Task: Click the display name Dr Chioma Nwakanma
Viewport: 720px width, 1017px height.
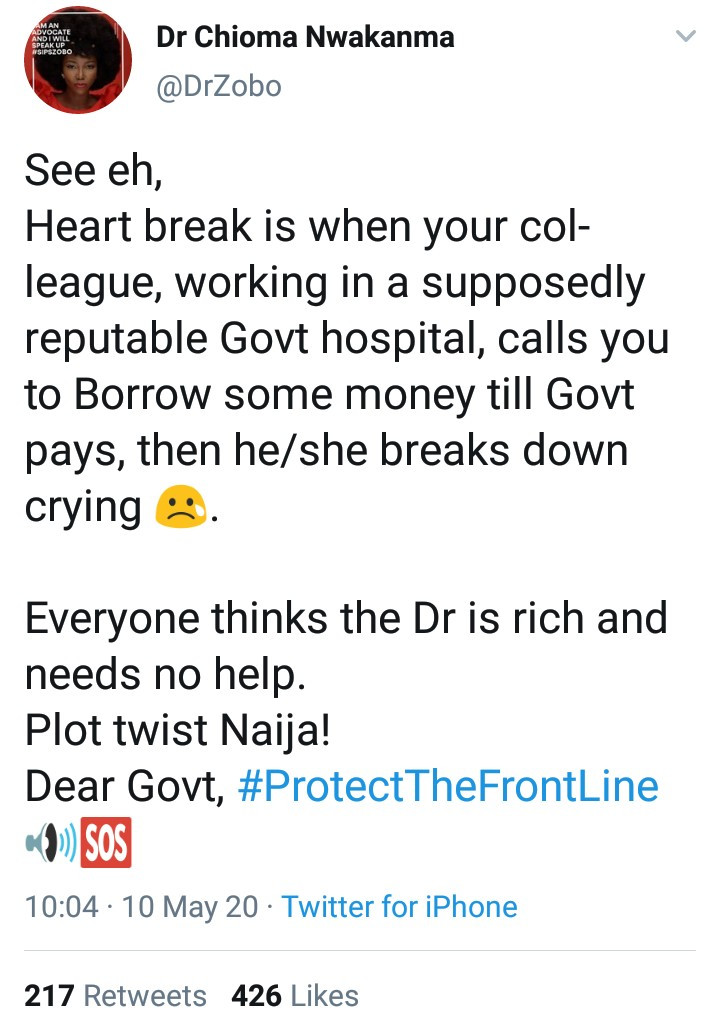Action: (305, 37)
